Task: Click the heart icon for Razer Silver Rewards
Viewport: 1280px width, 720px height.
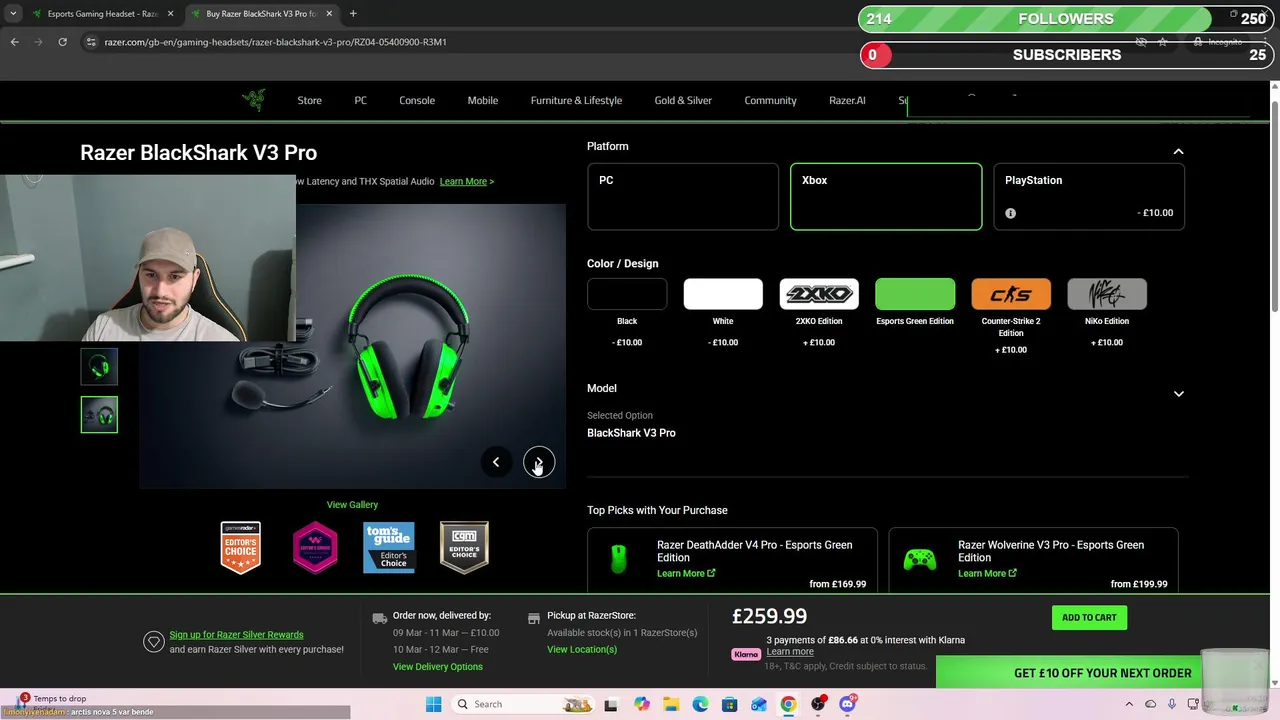Action: (x=153, y=642)
